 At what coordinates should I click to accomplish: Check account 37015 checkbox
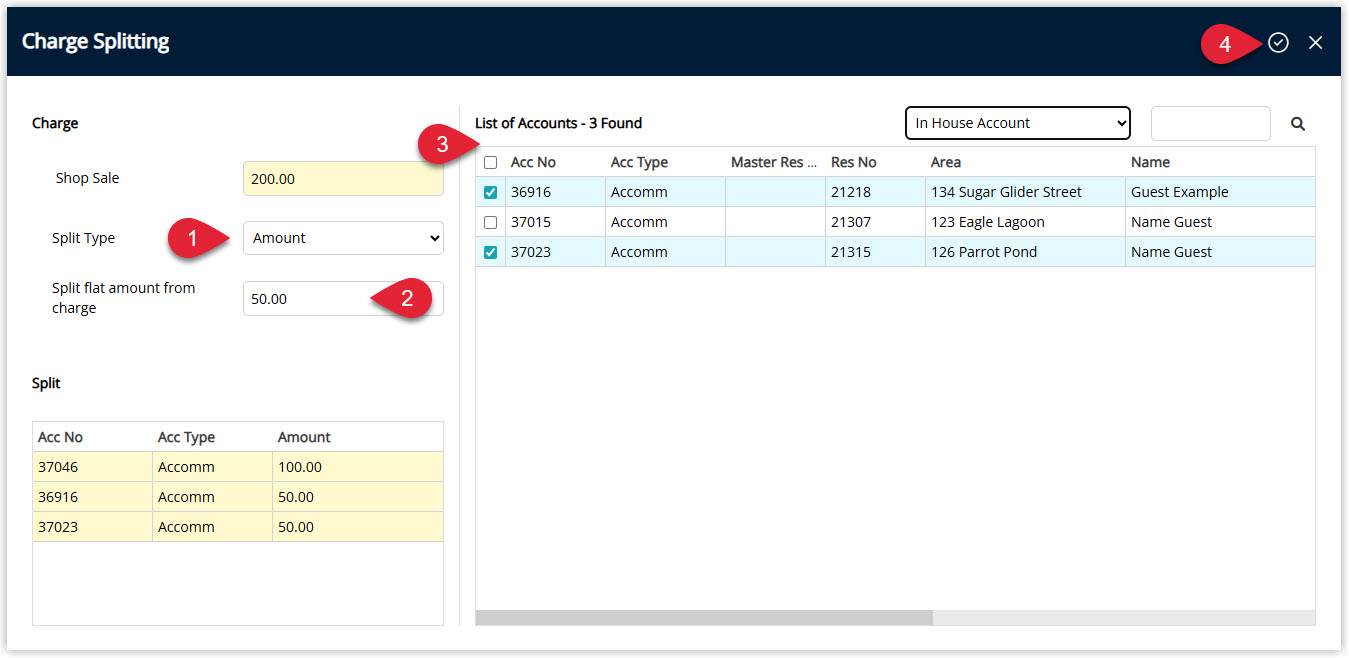click(490, 222)
